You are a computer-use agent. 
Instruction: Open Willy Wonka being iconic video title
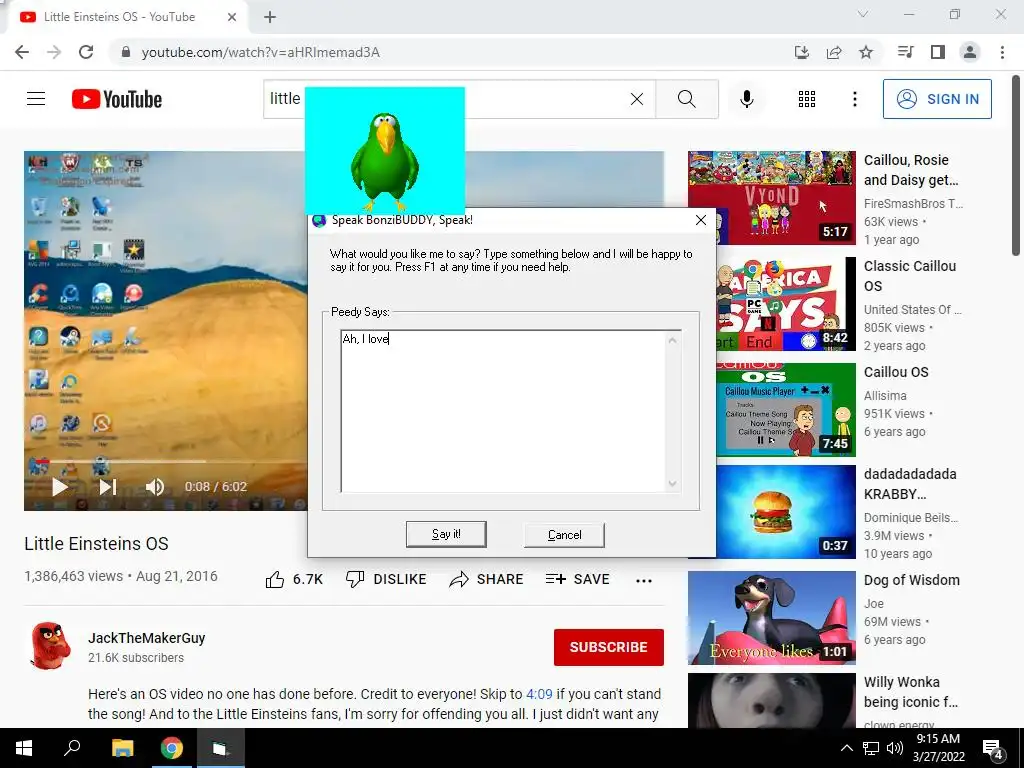coord(910,692)
